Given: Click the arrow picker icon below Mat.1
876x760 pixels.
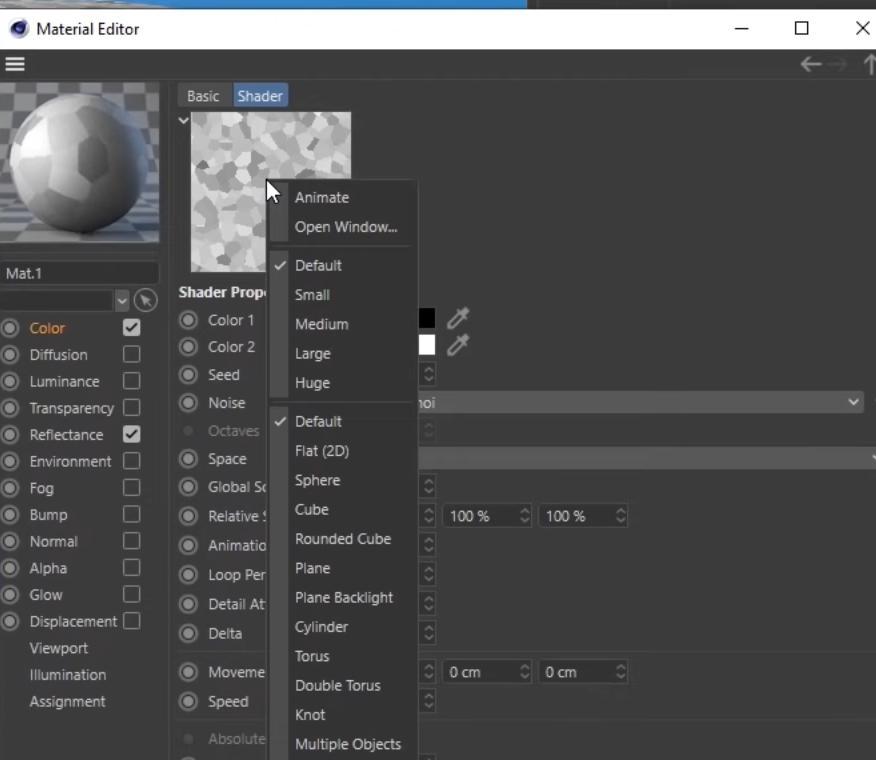Looking at the screenshot, I should [145, 300].
